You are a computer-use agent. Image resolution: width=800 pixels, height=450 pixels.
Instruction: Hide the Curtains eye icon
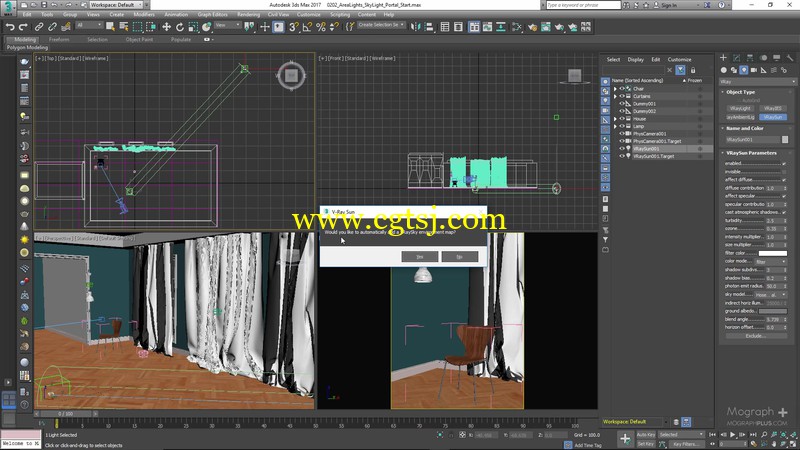622,96
